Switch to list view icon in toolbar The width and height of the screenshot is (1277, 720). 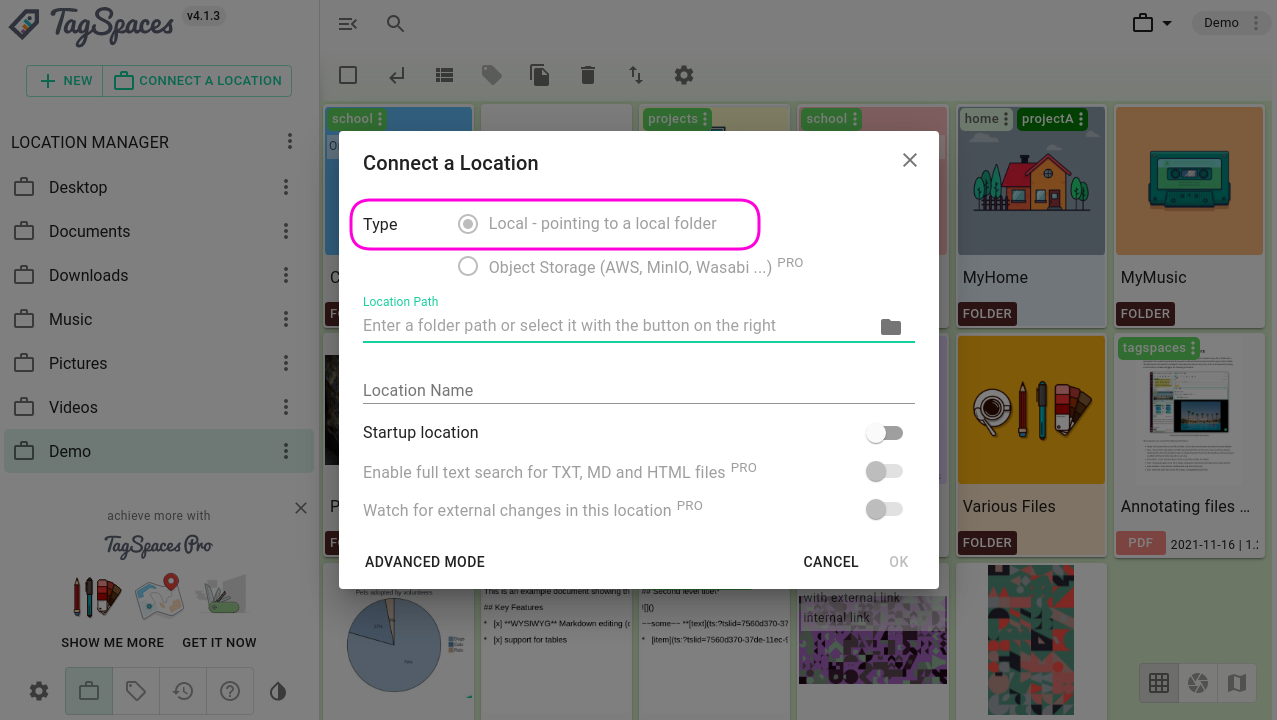coord(445,75)
